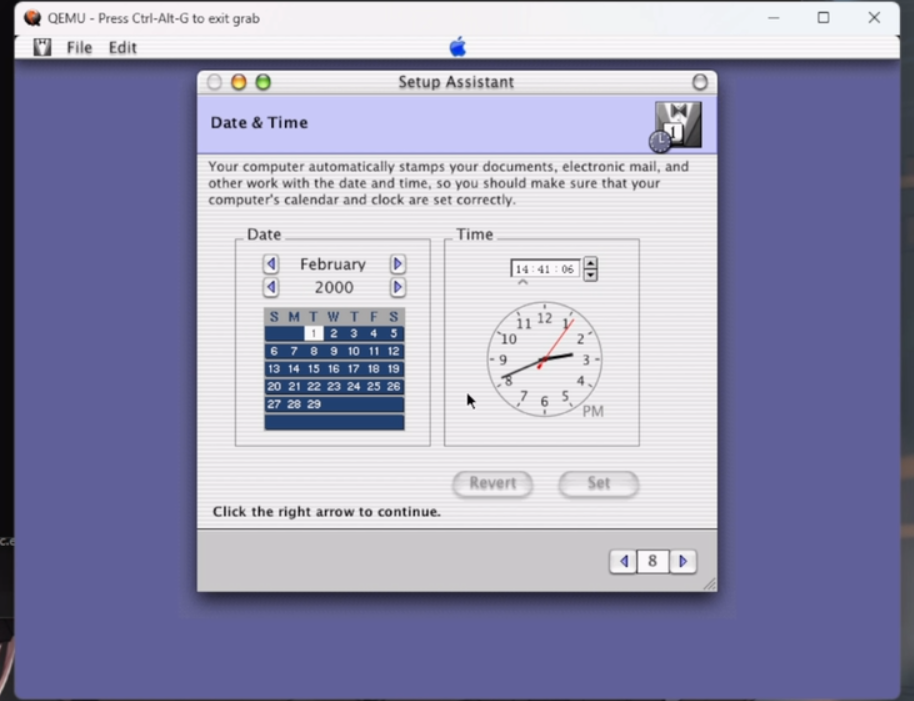Click the analog clock face

(x=544, y=359)
